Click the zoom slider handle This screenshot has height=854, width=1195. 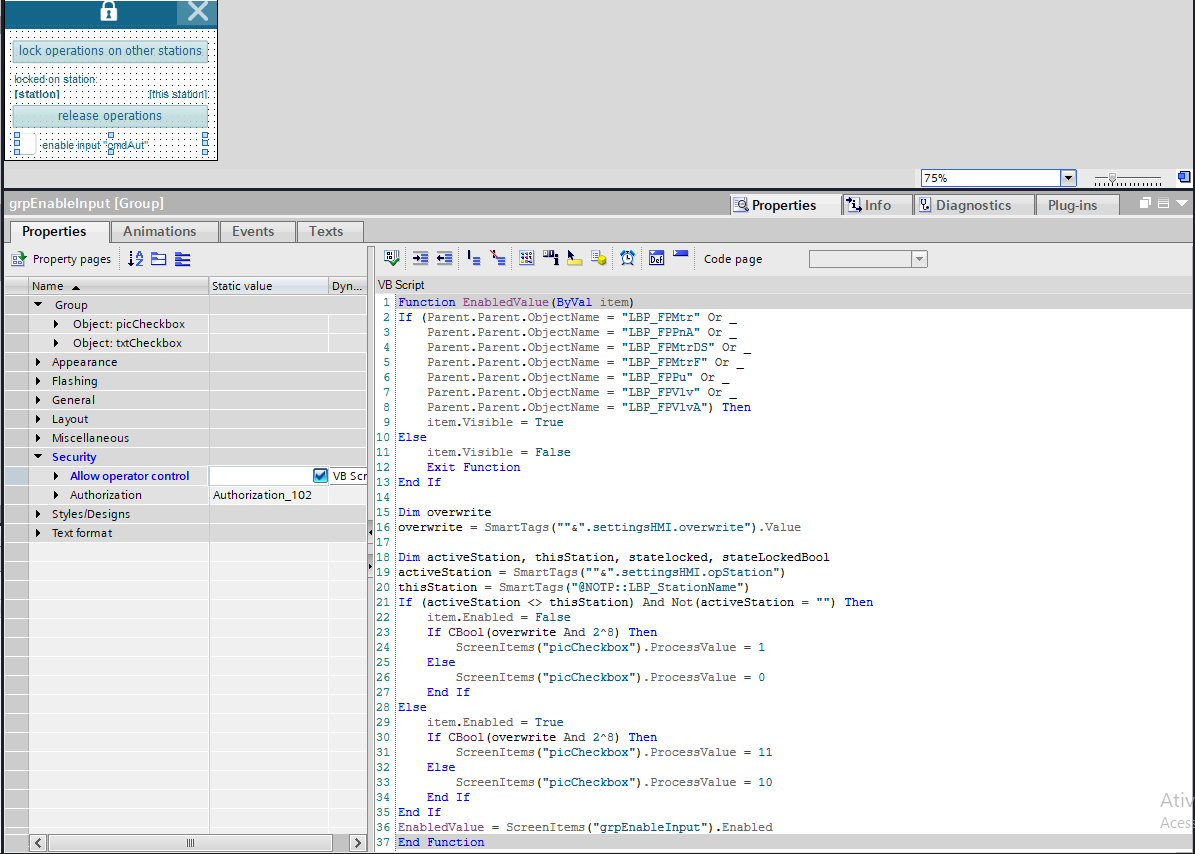[1112, 178]
